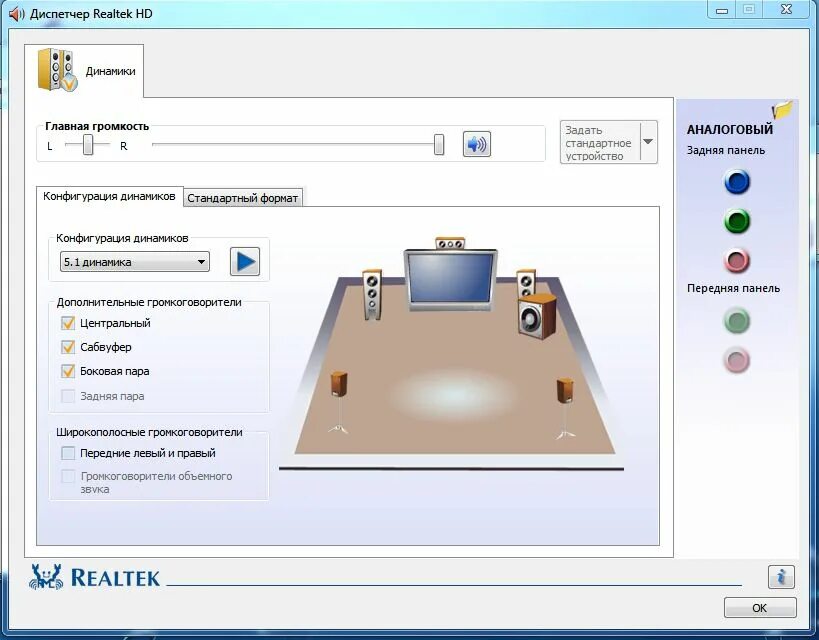Play the speaker test with the blue arrow
This screenshot has height=640, width=819.
[245, 261]
